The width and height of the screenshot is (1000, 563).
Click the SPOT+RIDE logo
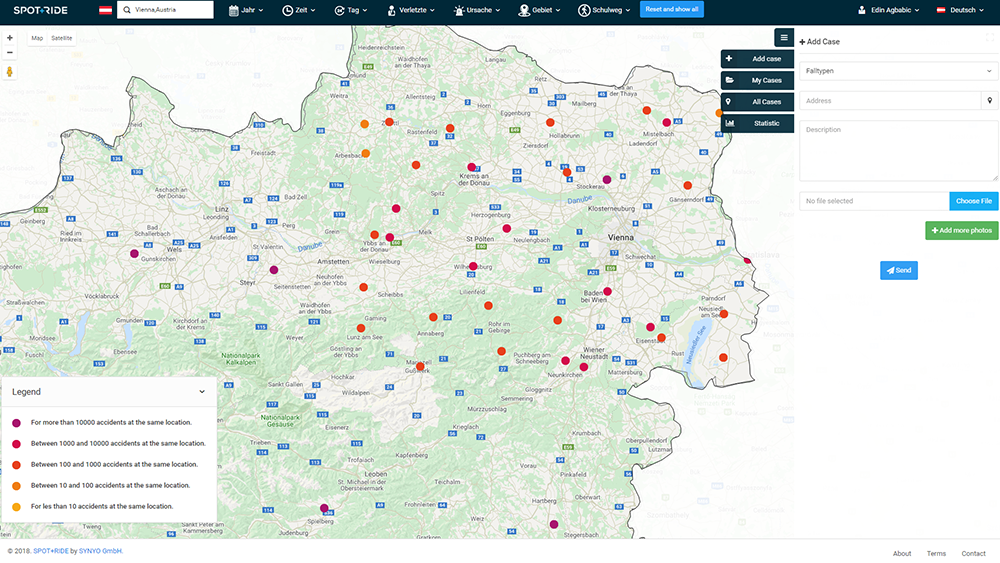41,10
